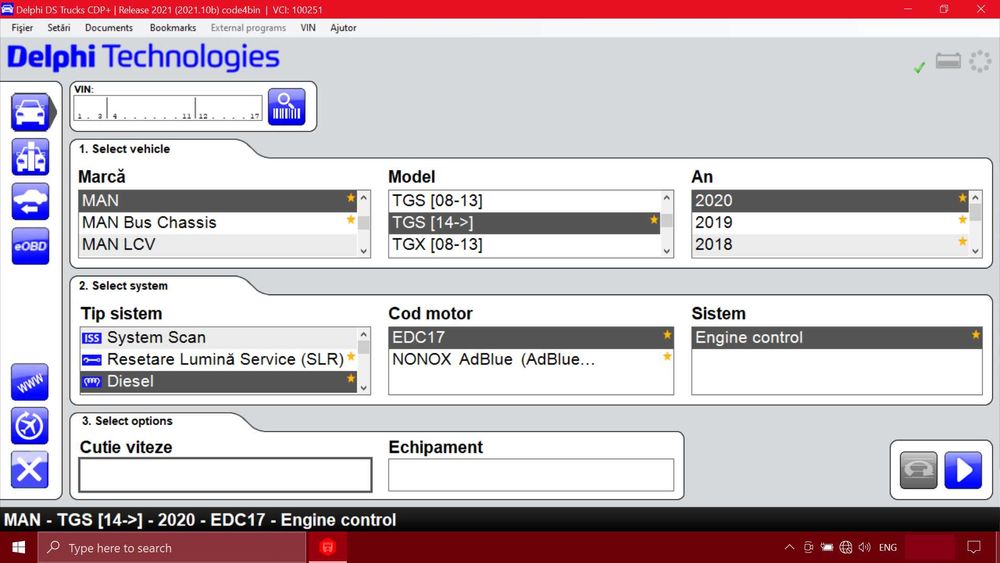This screenshot has height=563, width=1000.
Task: Click the taskbar search box
Action: coord(172,547)
